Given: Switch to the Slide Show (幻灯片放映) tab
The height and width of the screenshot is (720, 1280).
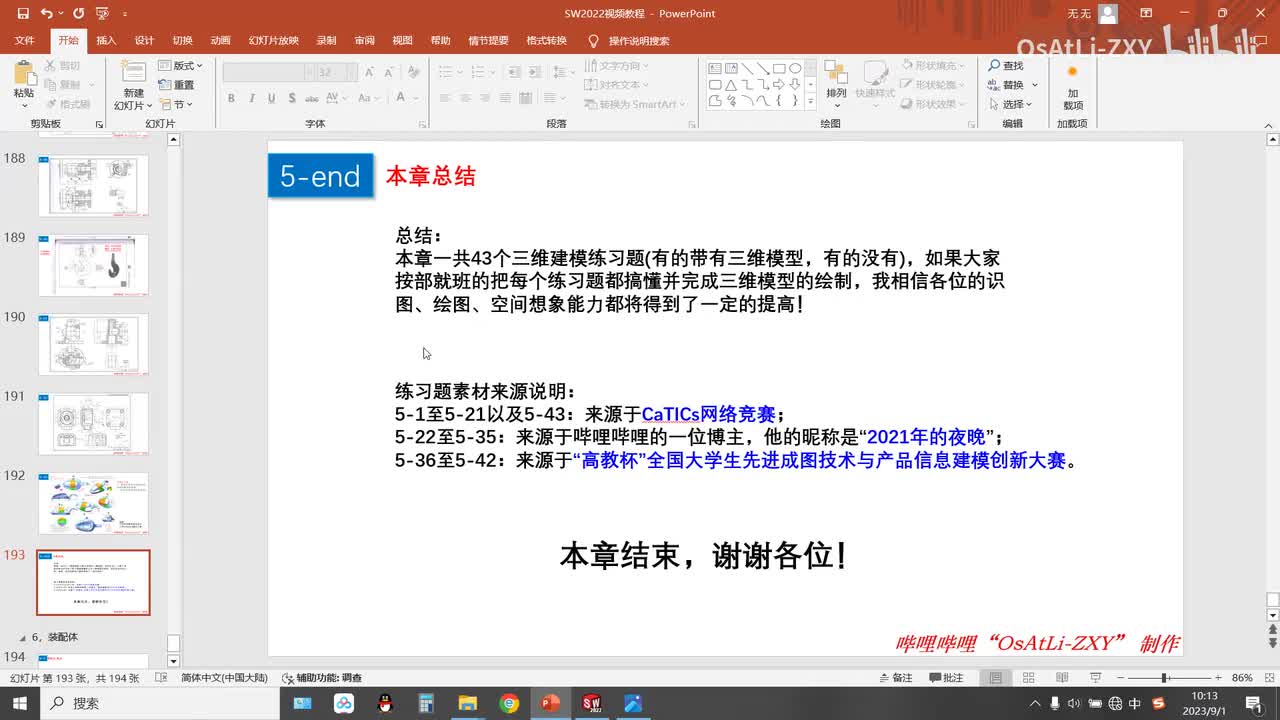Looking at the screenshot, I should point(274,41).
